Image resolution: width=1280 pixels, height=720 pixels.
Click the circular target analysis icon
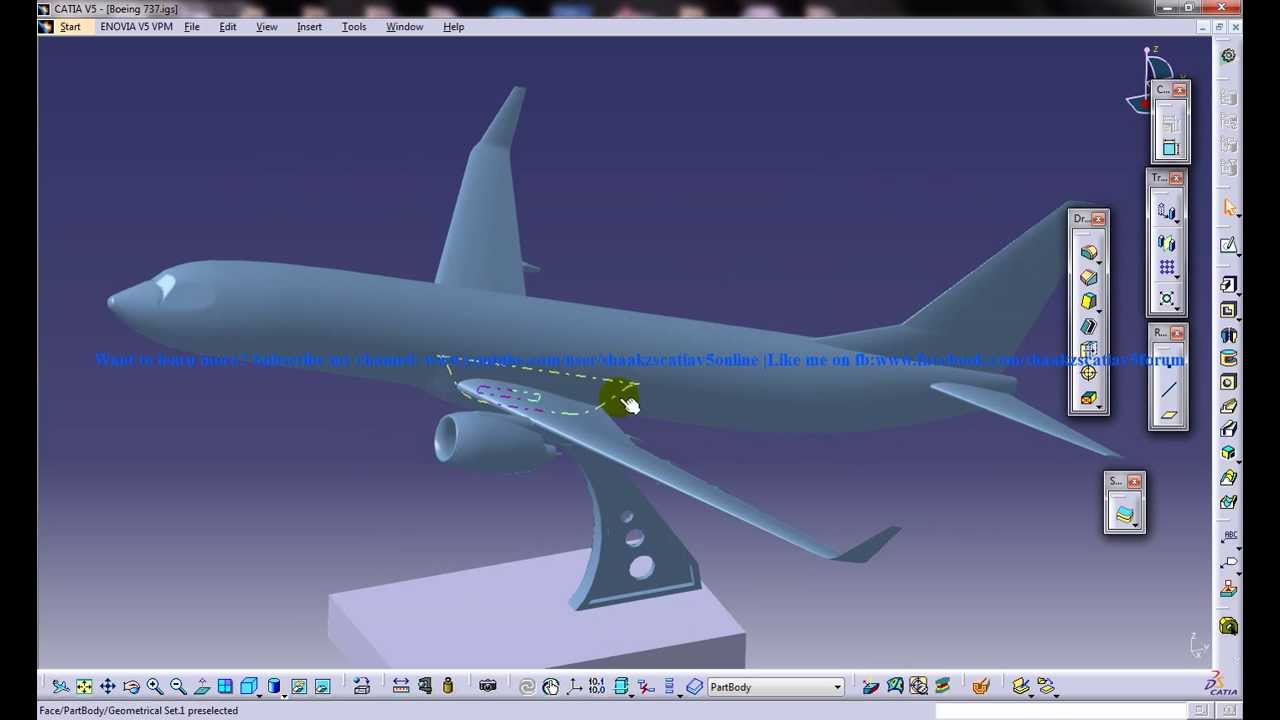tap(918, 687)
